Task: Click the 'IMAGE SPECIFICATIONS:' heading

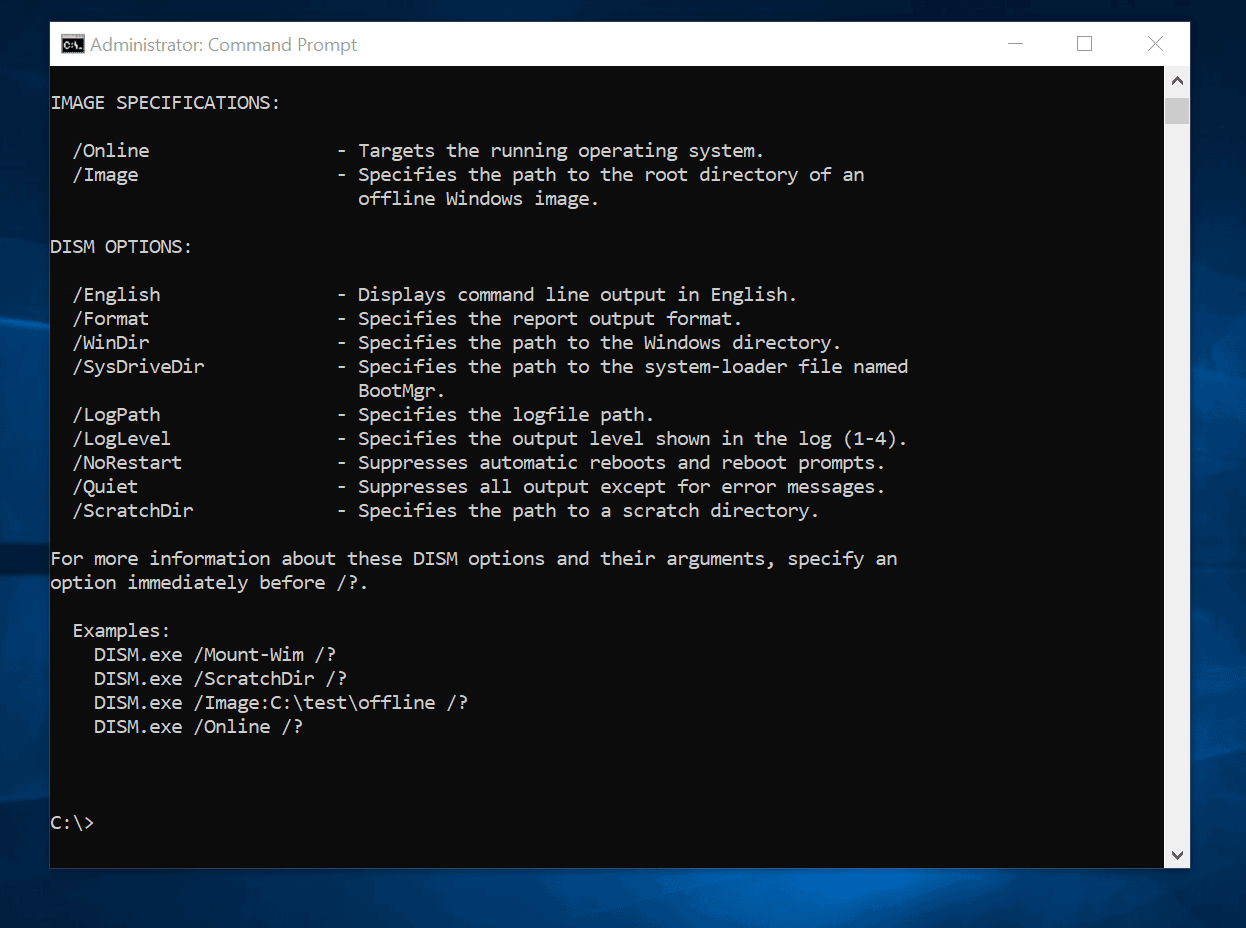Action: [x=166, y=103]
